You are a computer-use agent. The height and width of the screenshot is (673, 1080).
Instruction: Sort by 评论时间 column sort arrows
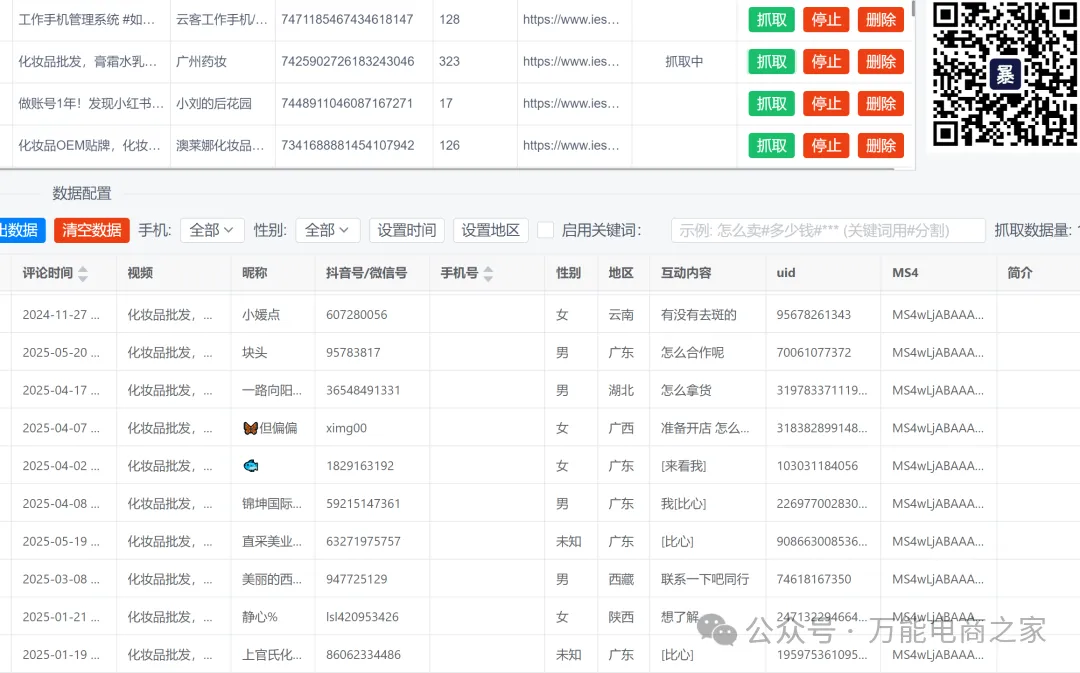[x=83, y=273]
